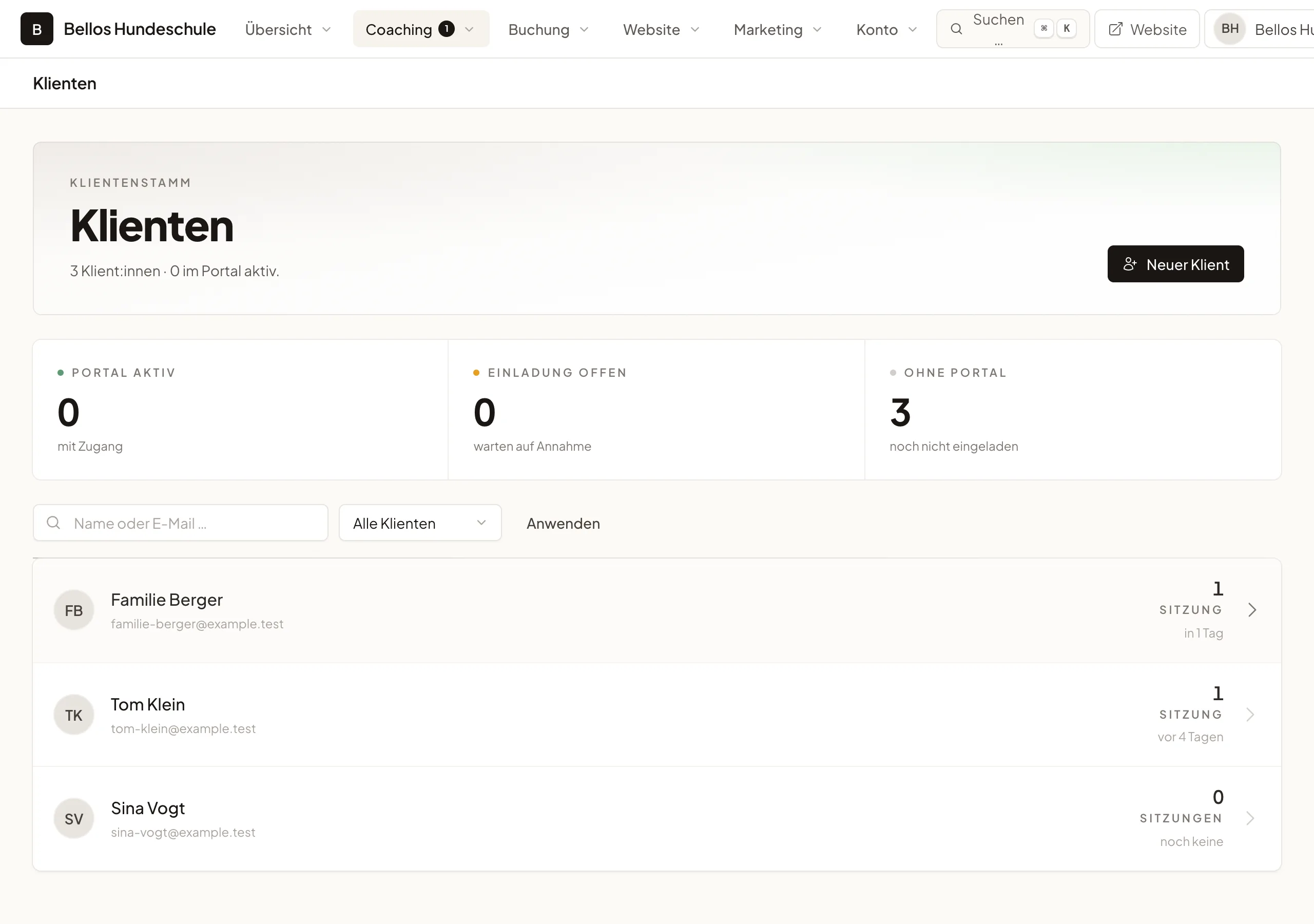1314x924 pixels.
Task: Open Familie Berger via the arrow chevron
Action: [1251, 610]
